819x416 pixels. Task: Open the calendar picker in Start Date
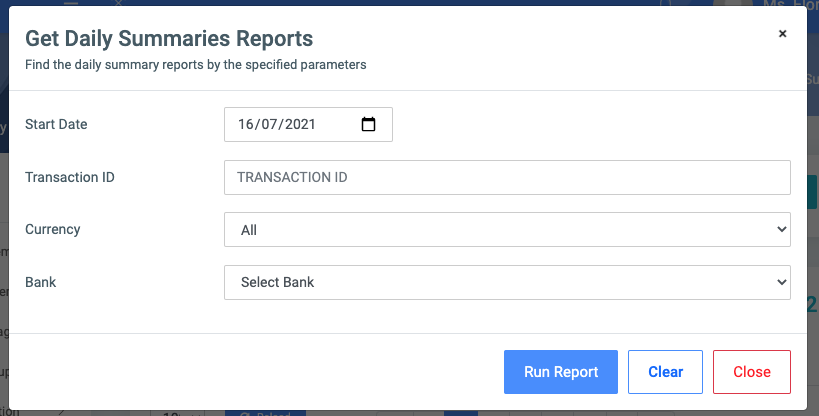pyautogui.click(x=368, y=125)
